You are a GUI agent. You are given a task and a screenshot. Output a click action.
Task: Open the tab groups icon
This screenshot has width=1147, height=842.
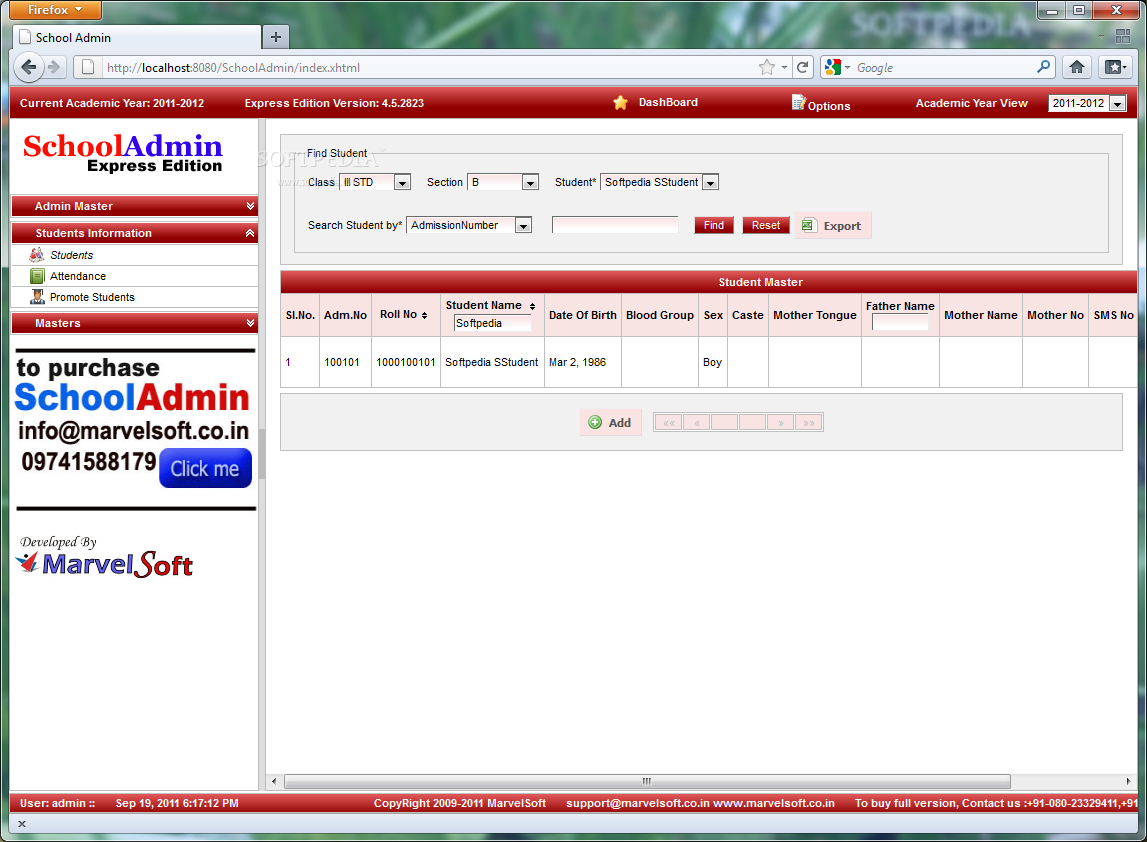1123,36
